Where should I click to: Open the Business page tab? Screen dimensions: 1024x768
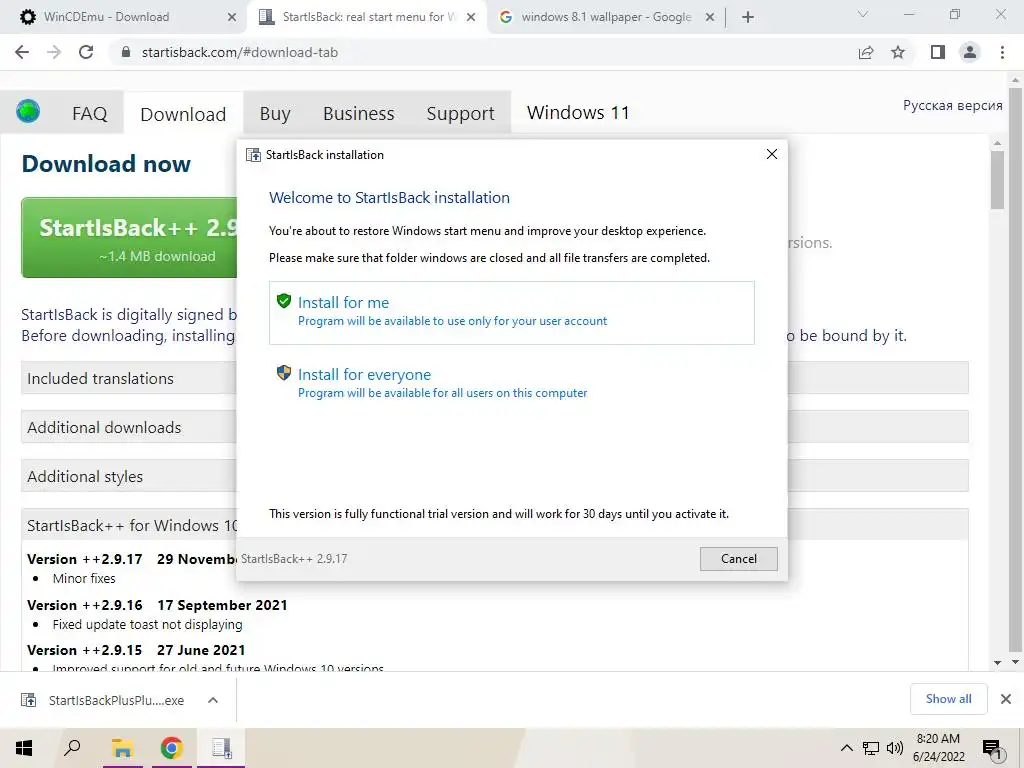tap(359, 114)
